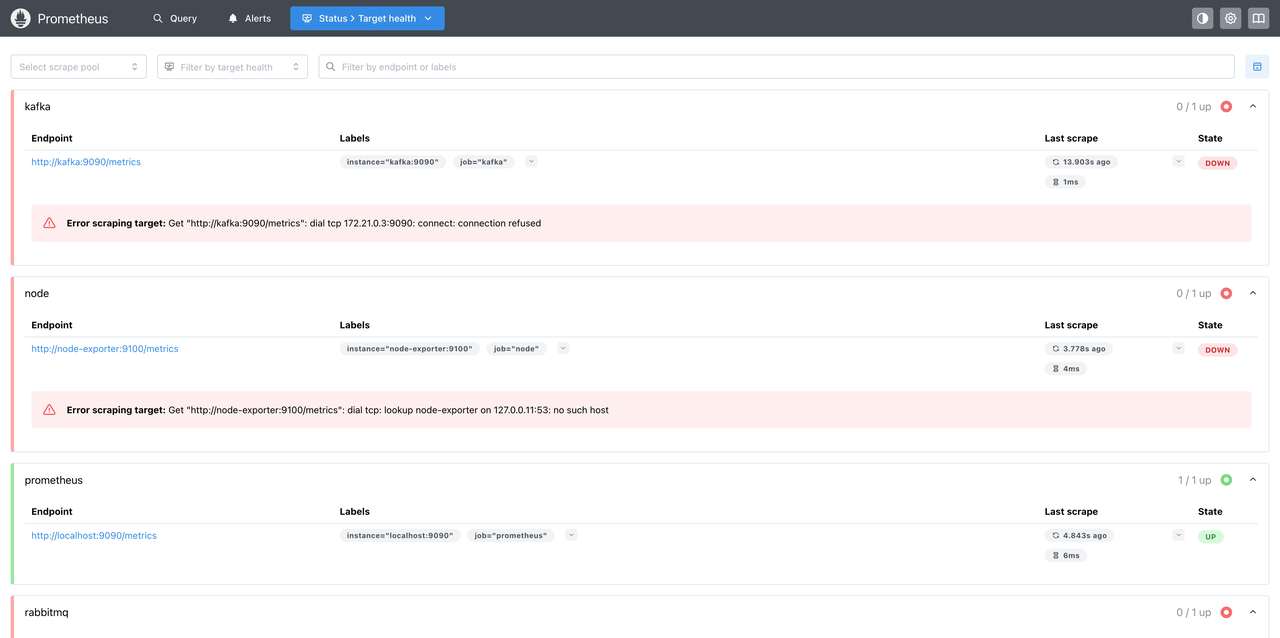The width and height of the screenshot is (1280, 638).
Task: Expand the prometheus target labels chevron
Action: click(x=571, y=535)
